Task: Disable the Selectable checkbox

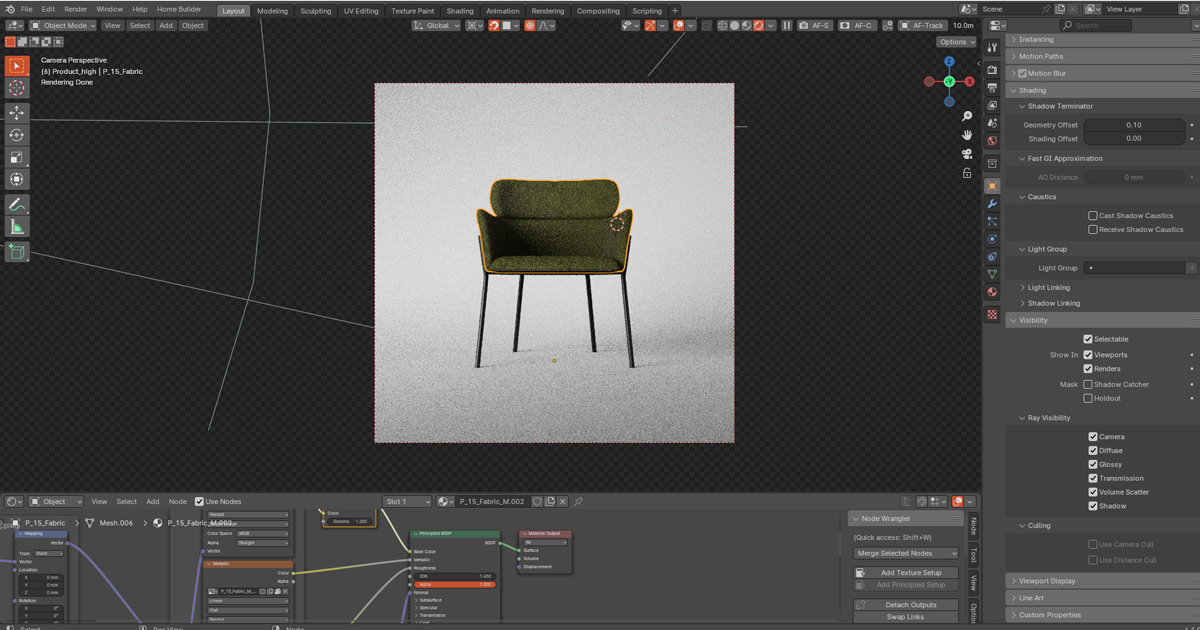Action: pos(1088,339)
